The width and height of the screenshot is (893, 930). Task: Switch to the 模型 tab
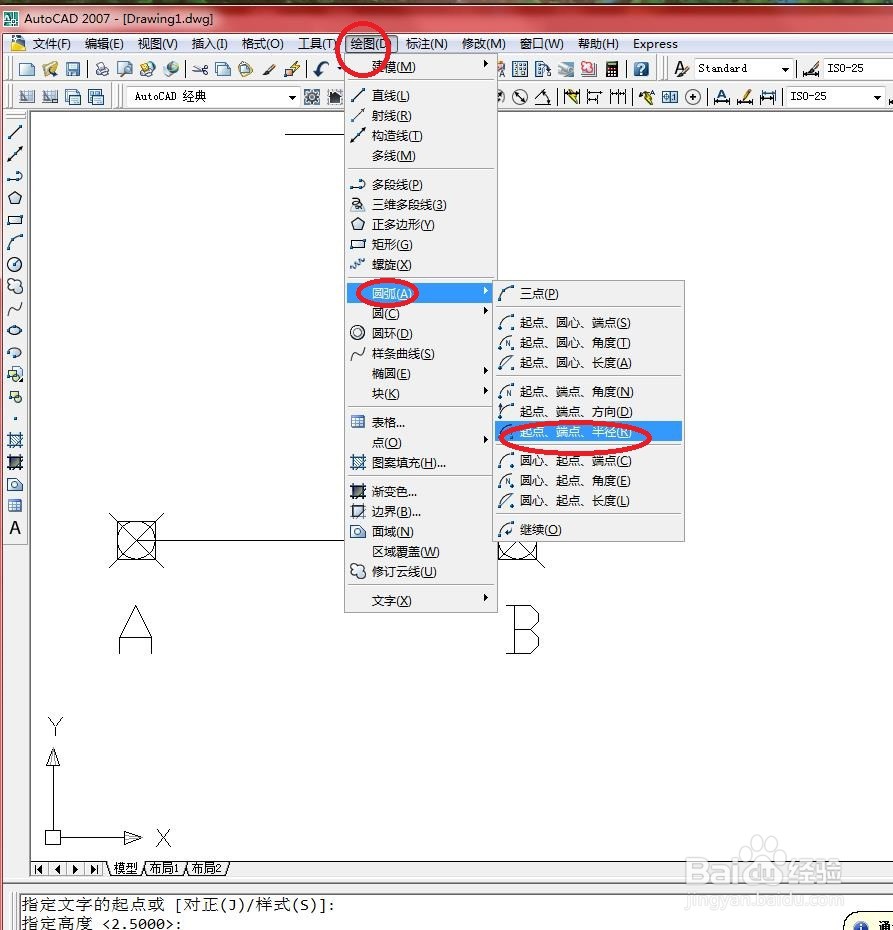pos(125,868)
